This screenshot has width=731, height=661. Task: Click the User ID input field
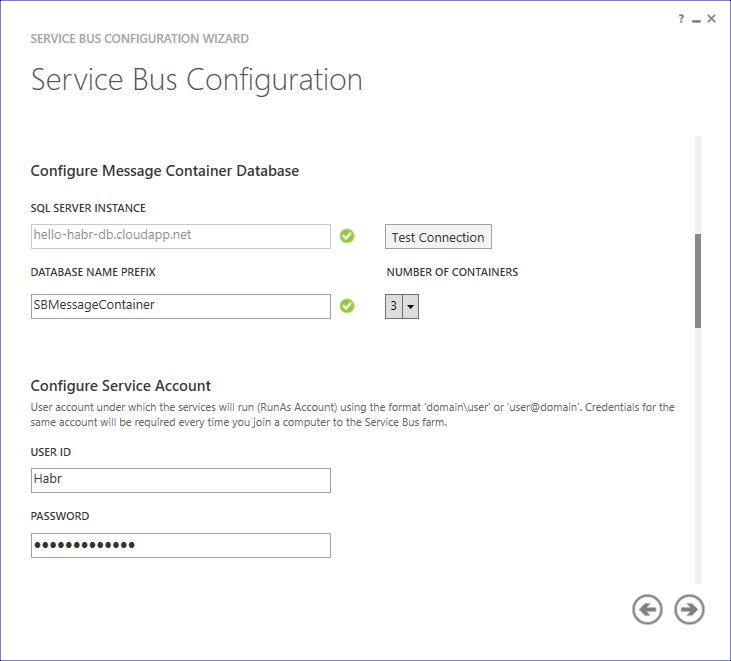181,480
